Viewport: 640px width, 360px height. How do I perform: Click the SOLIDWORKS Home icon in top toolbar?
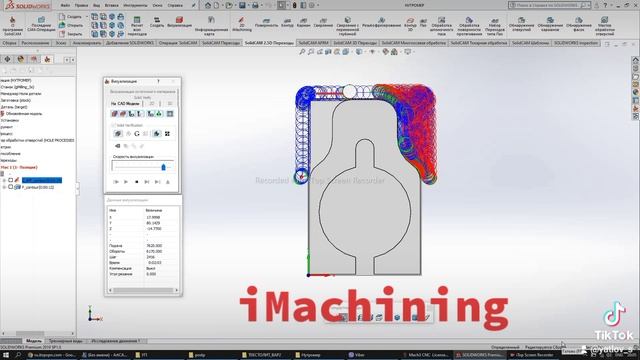click(x=208, y=5)
